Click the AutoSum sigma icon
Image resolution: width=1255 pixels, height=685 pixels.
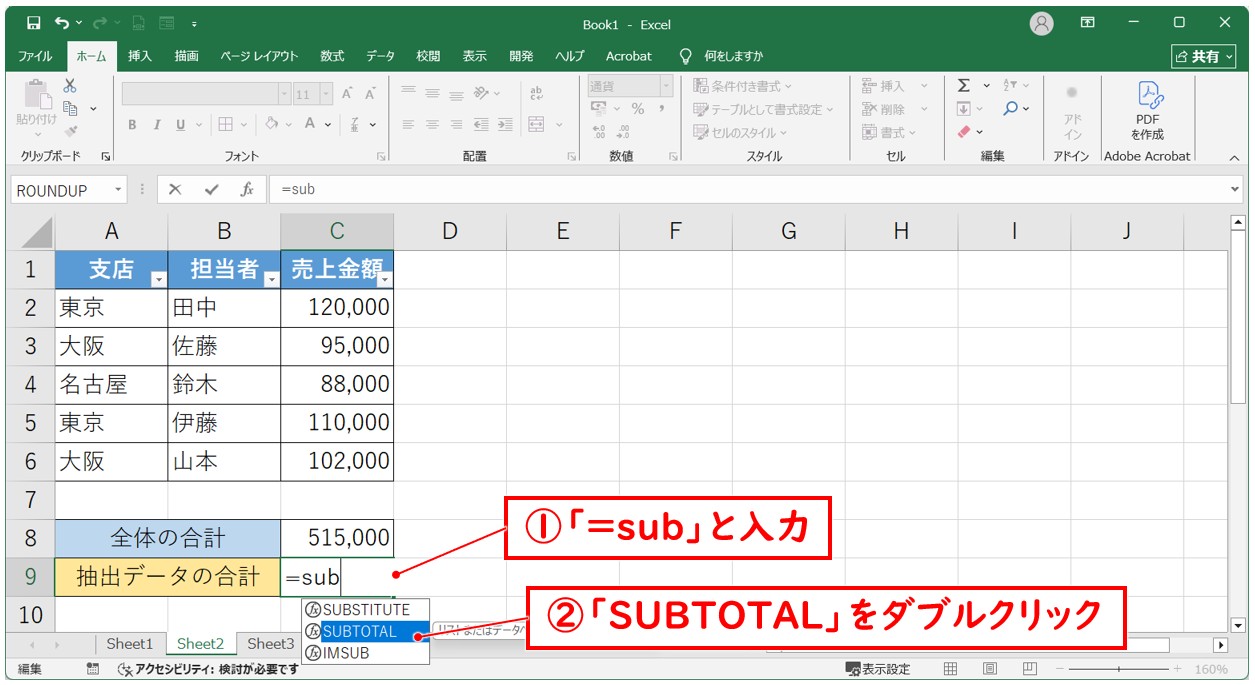click(x=964, y=86)
